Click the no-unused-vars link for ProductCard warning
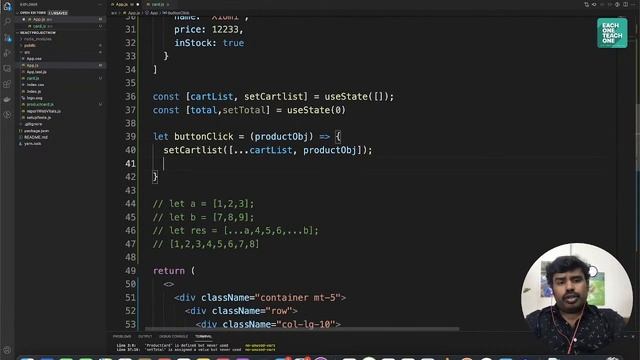The image size is (640, 360). (x=260, y=345)
